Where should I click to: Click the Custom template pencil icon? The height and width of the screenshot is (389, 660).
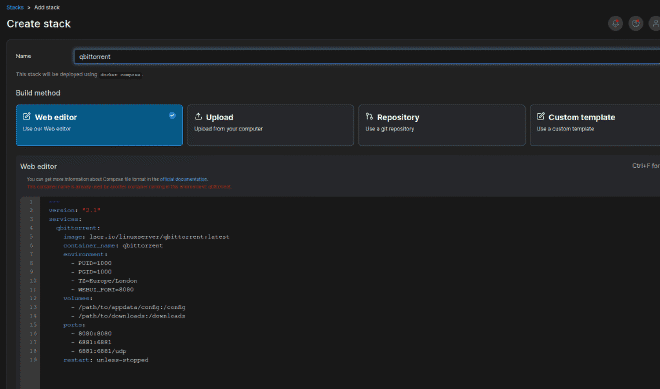(x=540, y=116)
